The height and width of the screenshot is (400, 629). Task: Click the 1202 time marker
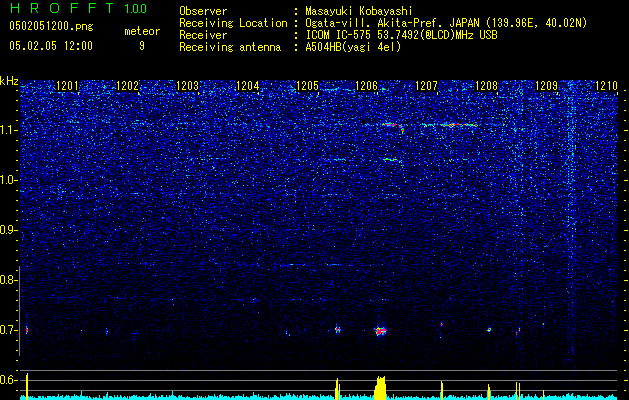click(x=127, y=86)
